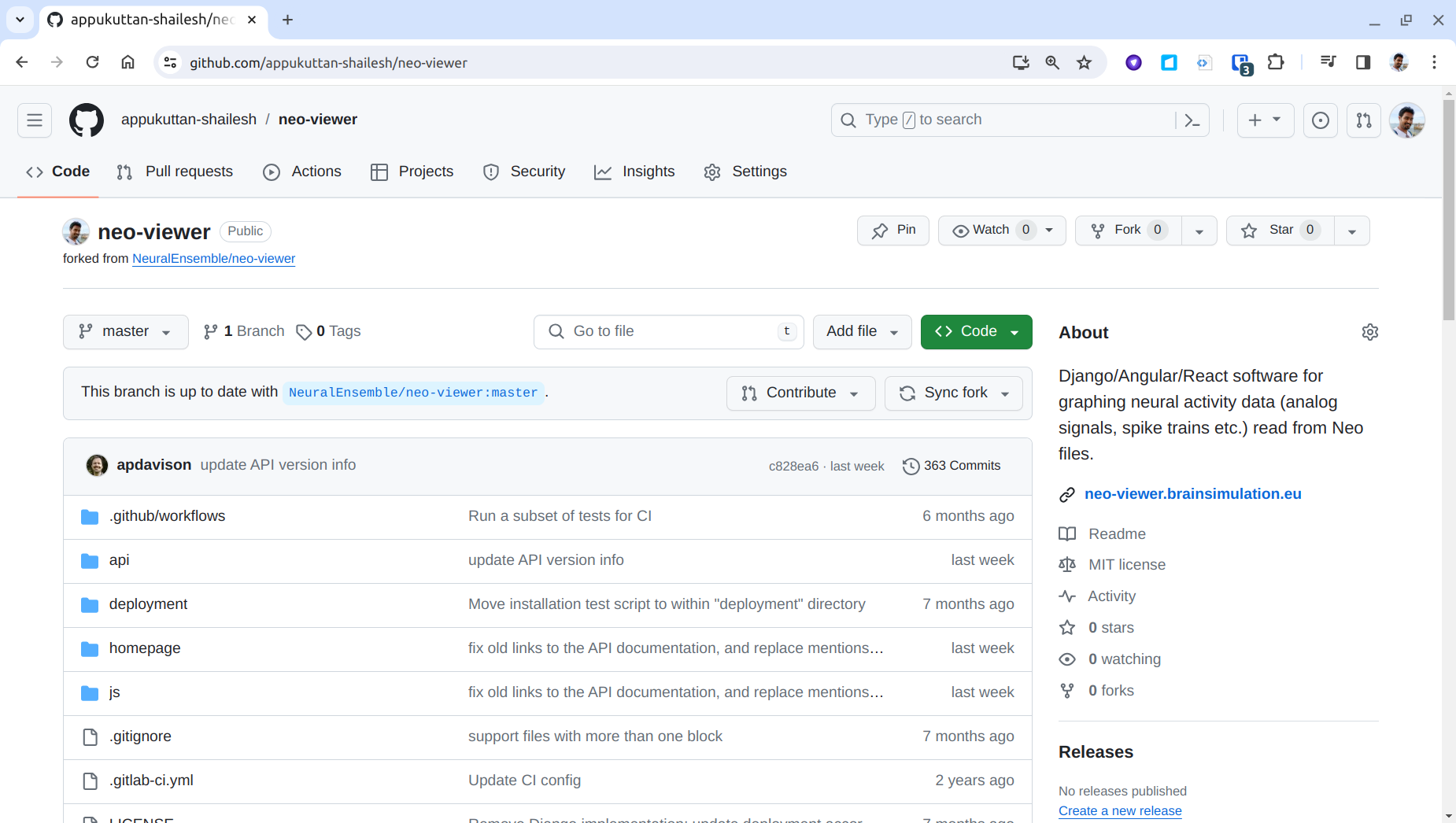This screenshot has width=1456, height=823.
Task: Click the page vertical scrollbar
Action: click(x=1448, y=472)
